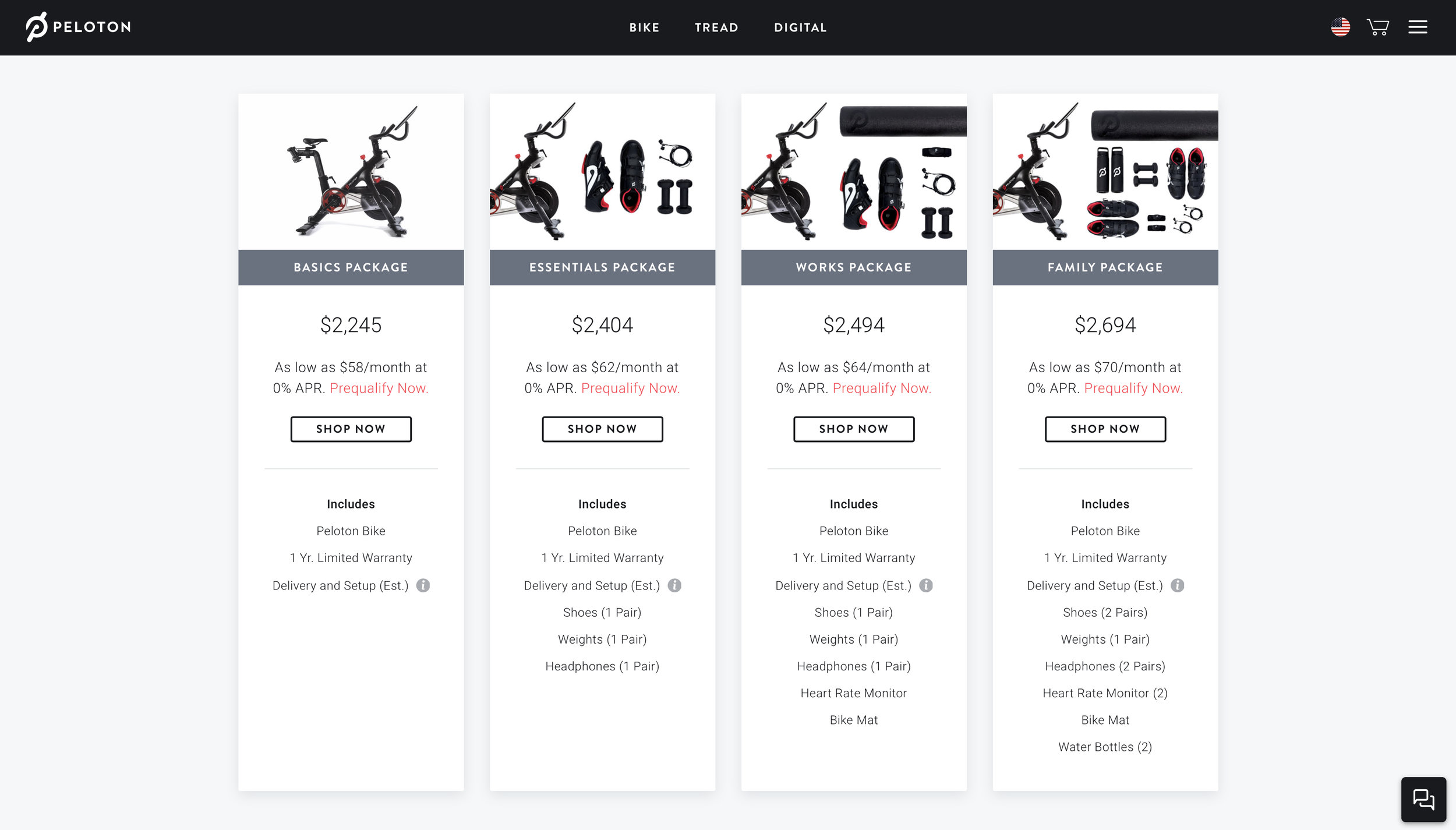The image size is (1456, 830).
Task: Click info icon for Works Delivery and Setup
Action: click(926, 585)
